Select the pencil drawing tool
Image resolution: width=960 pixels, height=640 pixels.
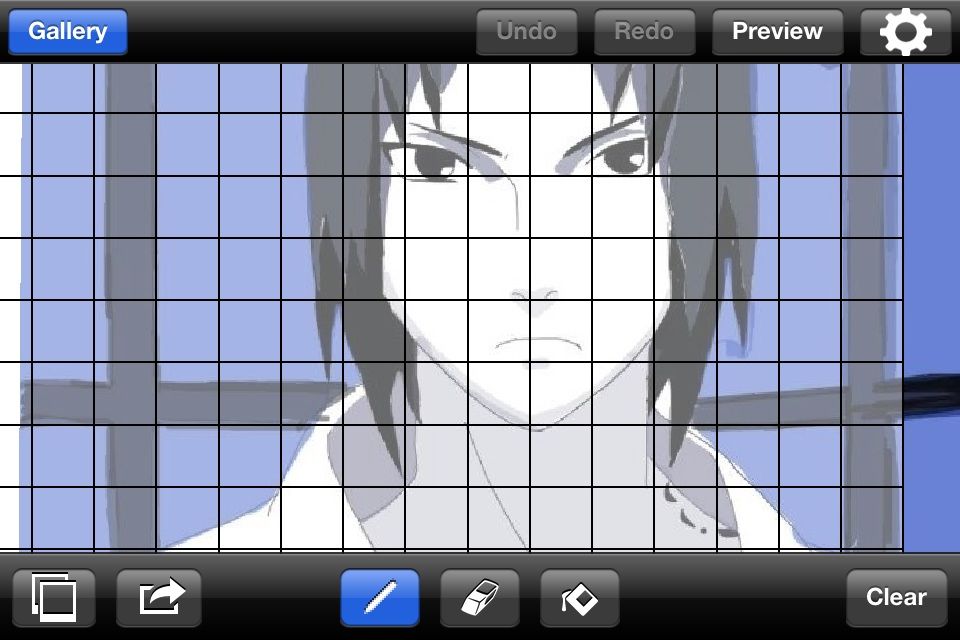pos(380,597)
